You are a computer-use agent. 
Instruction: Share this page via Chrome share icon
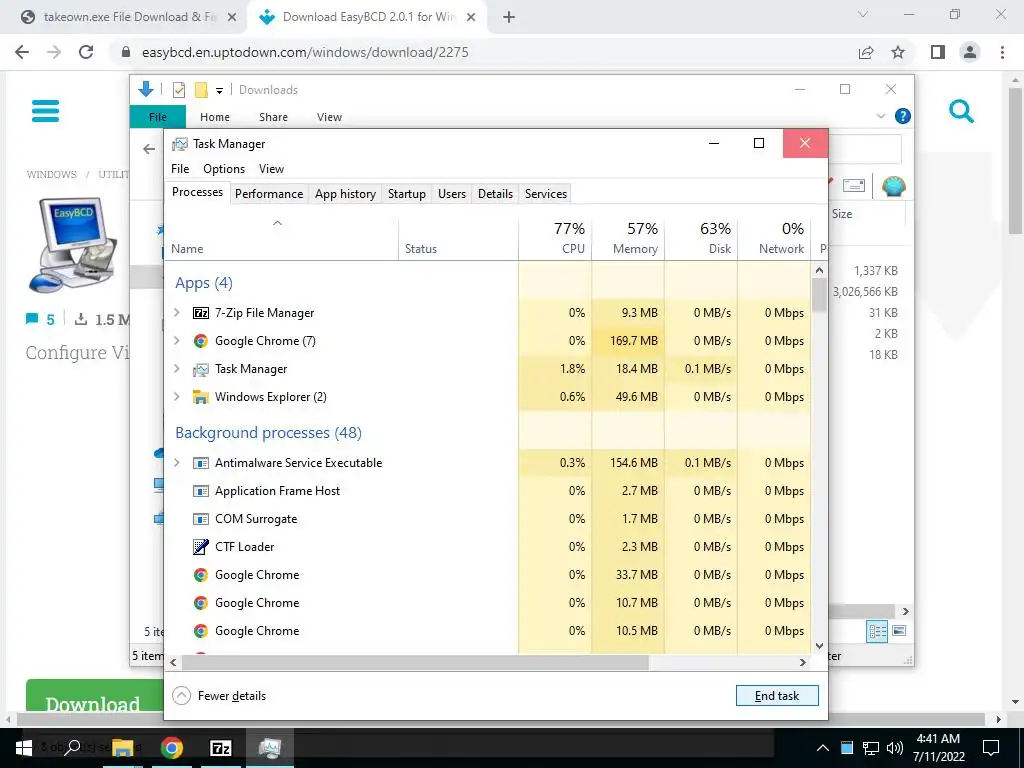pyautogui.click(x=866, y=52)
